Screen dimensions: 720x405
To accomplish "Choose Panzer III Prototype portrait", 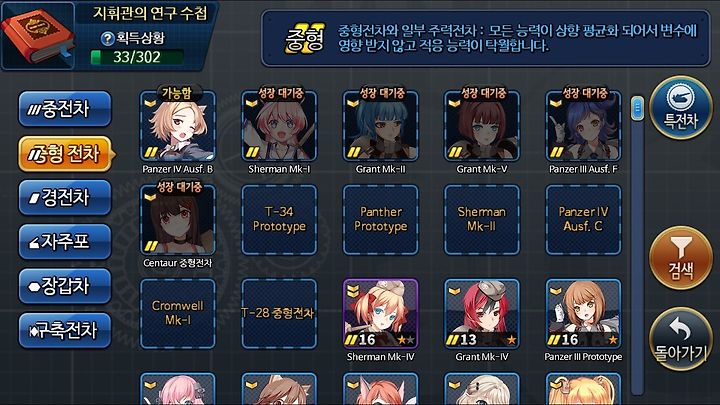I will (x=583, y=314).
